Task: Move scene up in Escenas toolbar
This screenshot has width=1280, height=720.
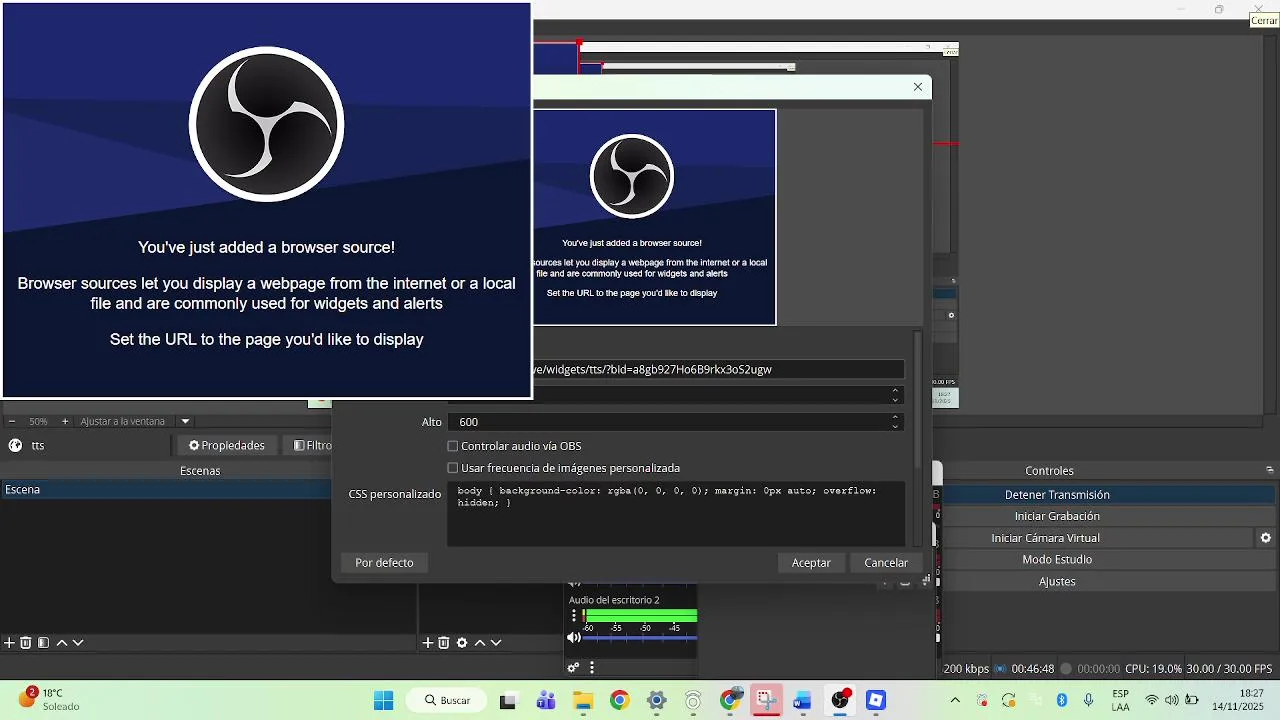Action: click(61, 643)
